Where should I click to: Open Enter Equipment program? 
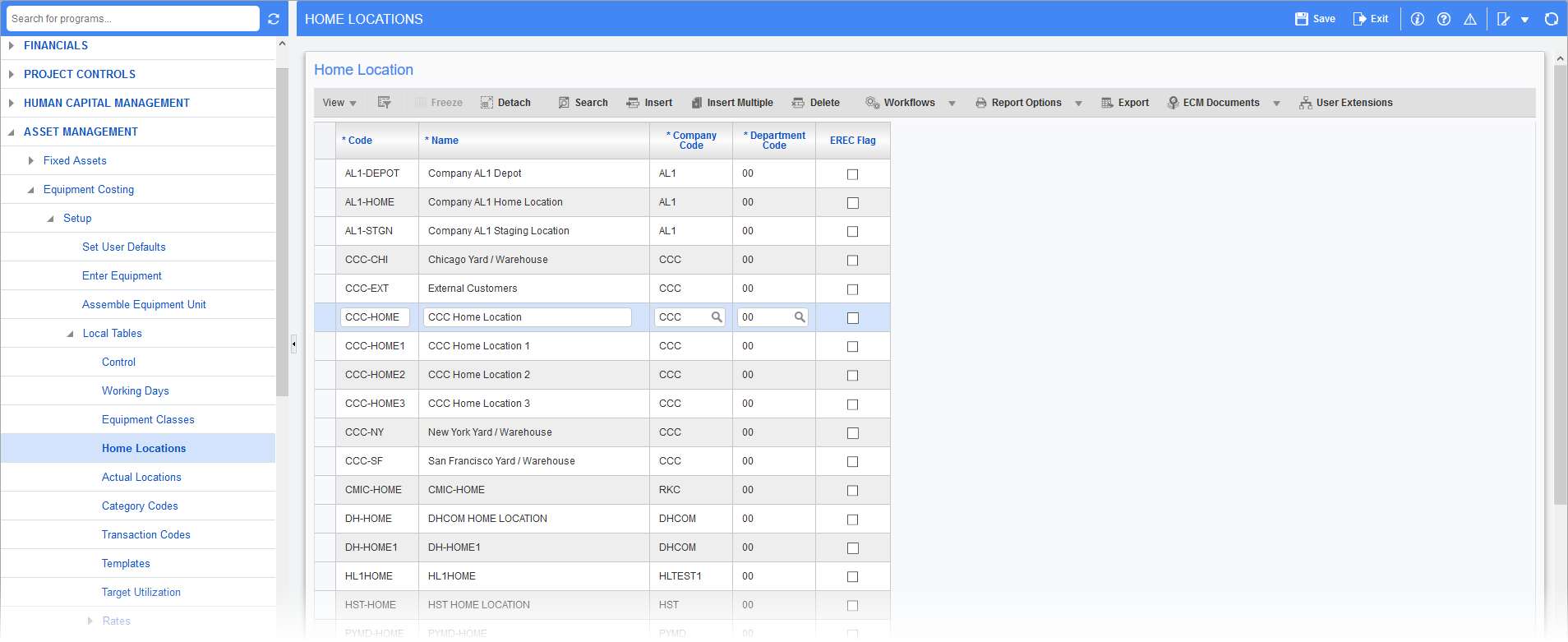point(122,275)
